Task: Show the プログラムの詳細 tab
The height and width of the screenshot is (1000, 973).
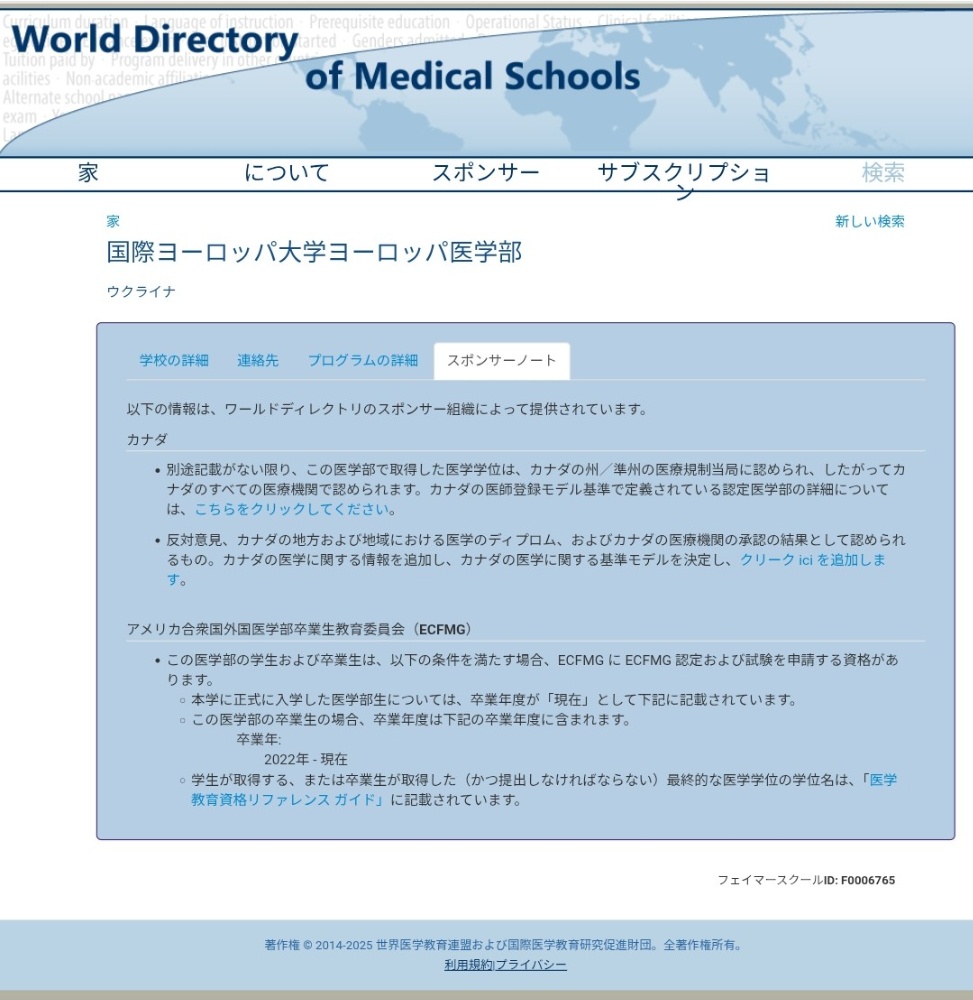Action: coord(362,360)
